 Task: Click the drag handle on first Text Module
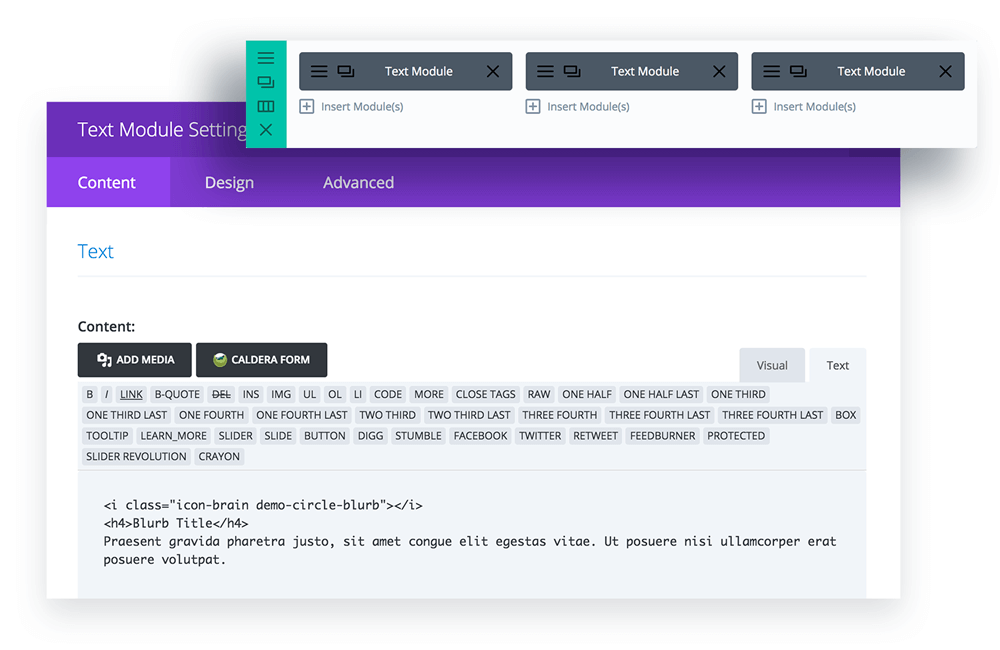[319, 71]
